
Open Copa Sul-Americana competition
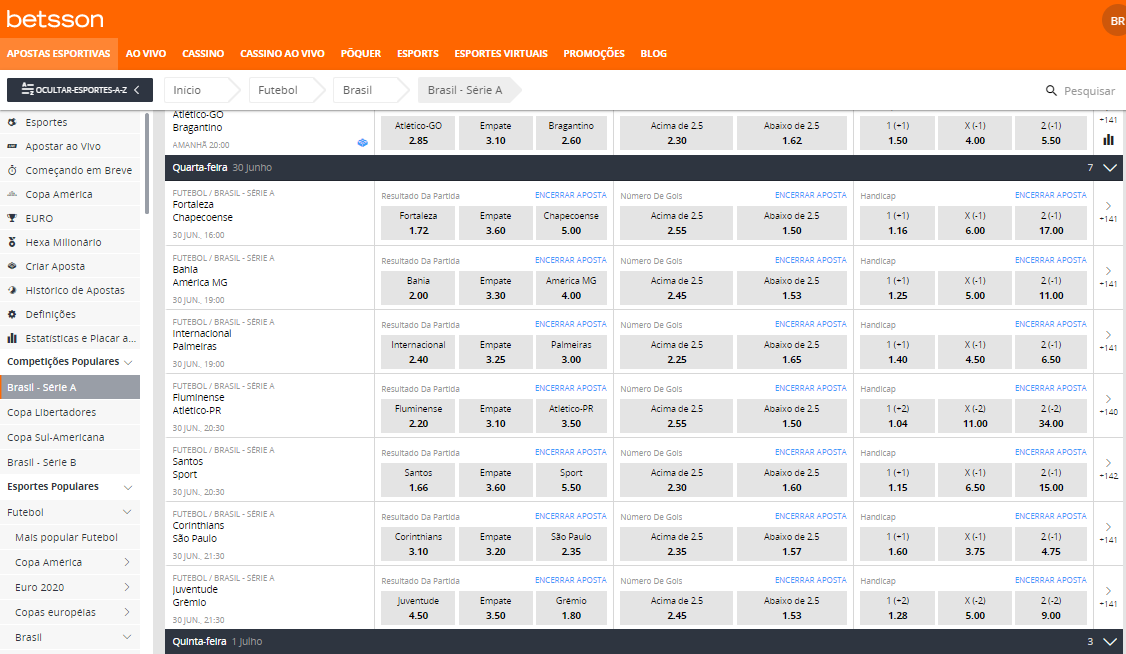point(70,437)
